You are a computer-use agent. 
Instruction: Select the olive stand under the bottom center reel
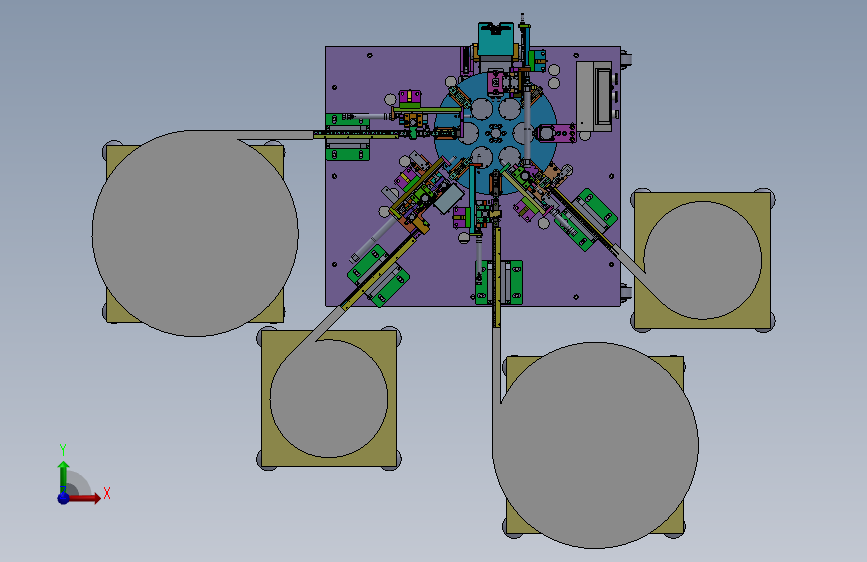point(329,398)
